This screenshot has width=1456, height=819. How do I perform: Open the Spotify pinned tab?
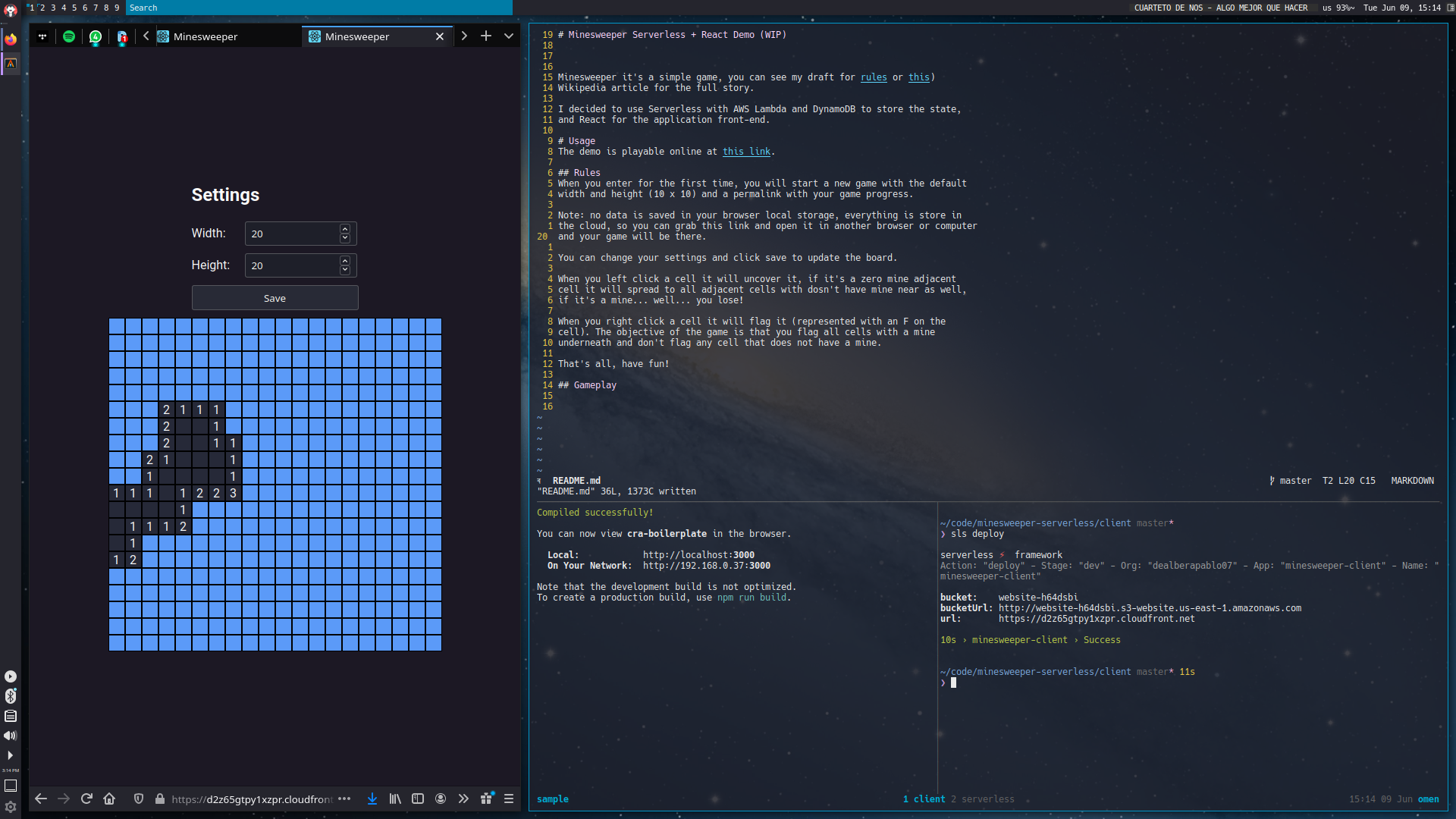69,36
